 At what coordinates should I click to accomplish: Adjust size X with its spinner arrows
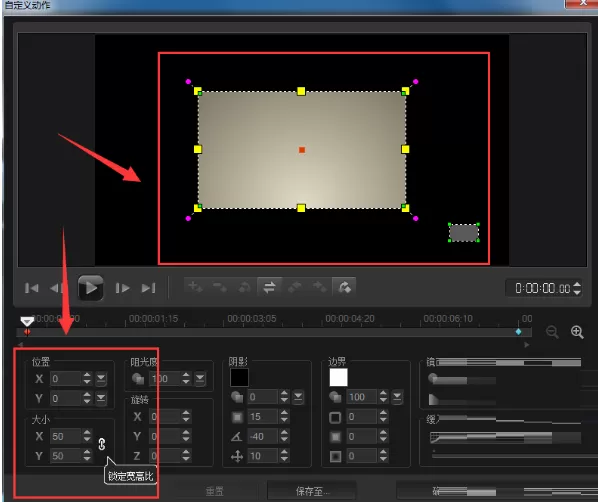coord(87,436)
